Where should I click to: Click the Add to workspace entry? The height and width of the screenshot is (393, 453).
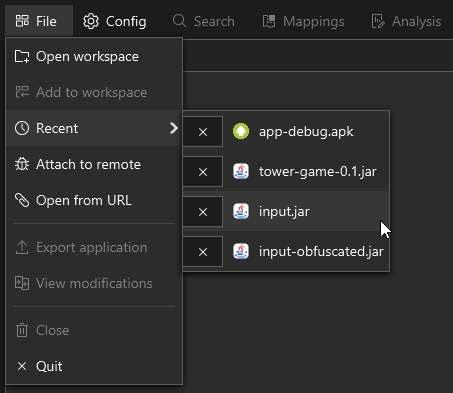pos(94,92)
